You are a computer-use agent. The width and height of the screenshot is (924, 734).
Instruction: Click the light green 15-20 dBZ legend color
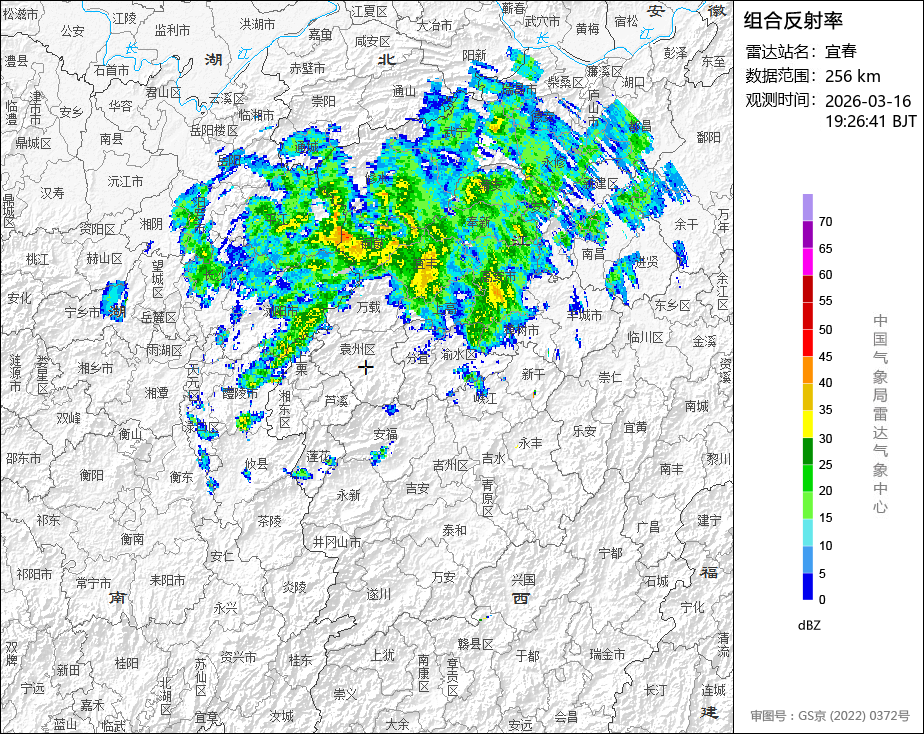(807, 505)
